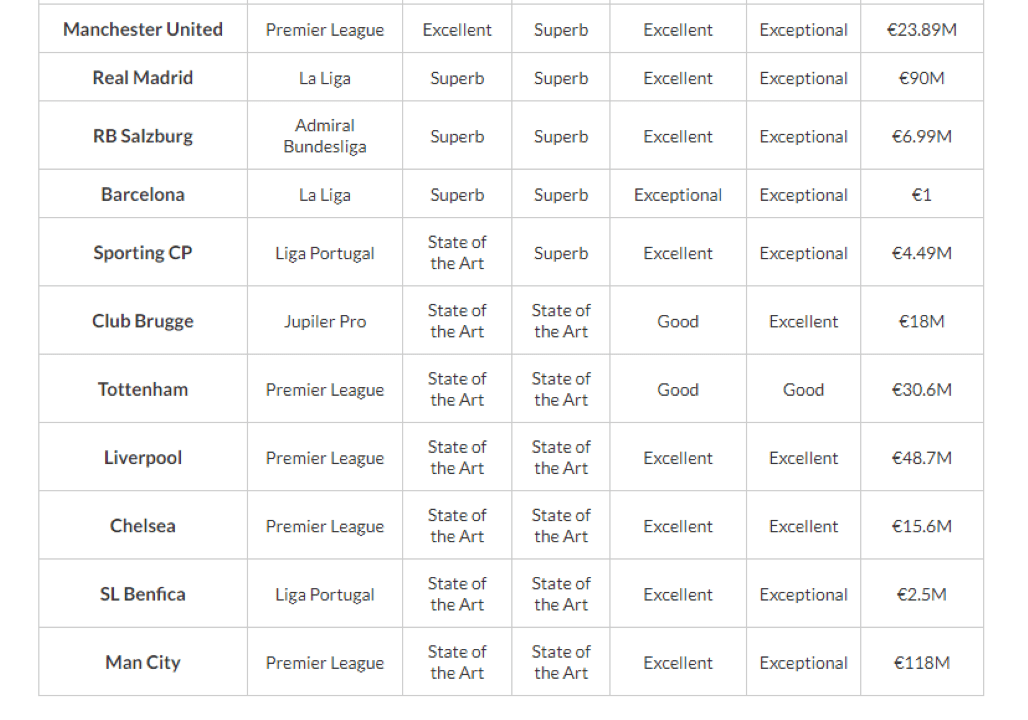Click the €2.5M Benfica budget

[921, 594]
